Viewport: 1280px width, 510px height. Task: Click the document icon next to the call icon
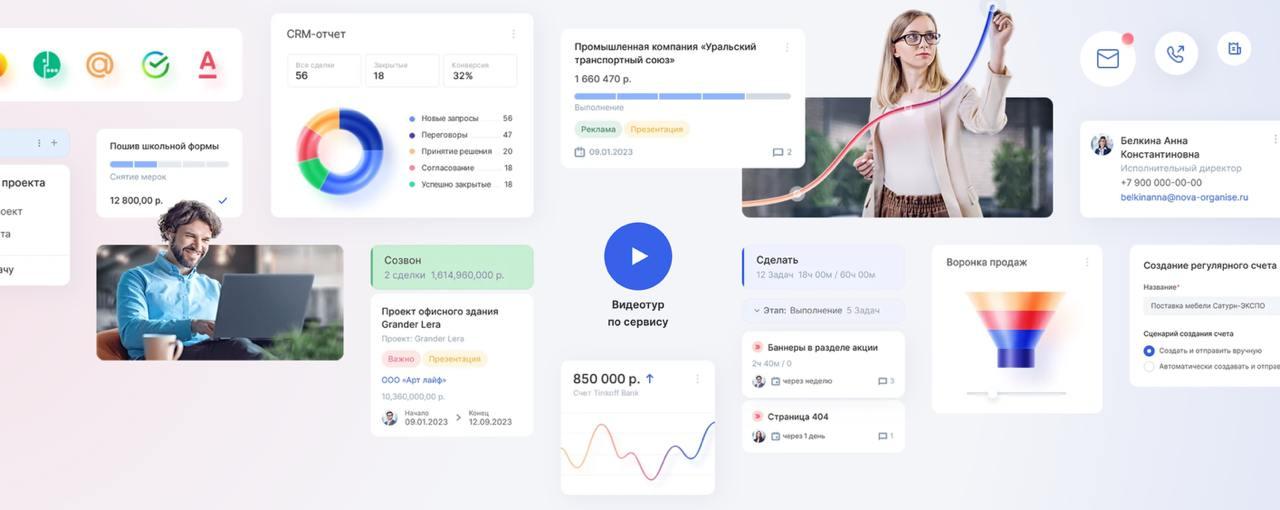[1234, 48]
